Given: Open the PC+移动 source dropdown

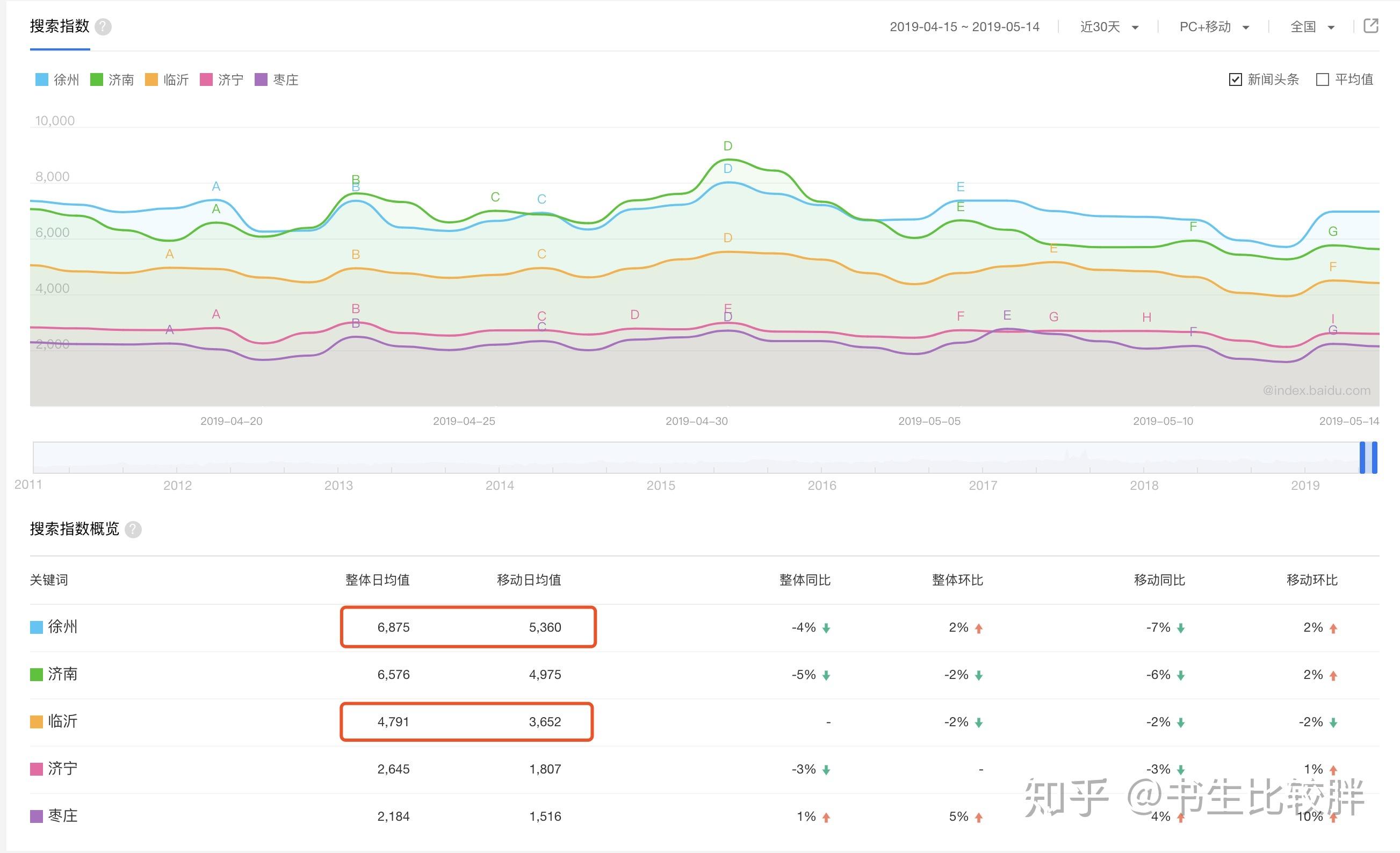Looking at the screenshot, I should click(x=1214, y=27).
